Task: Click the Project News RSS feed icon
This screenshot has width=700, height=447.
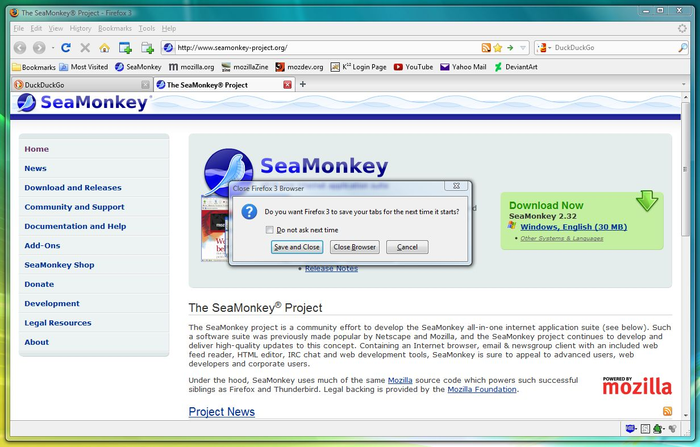Action: click(667, 411)
